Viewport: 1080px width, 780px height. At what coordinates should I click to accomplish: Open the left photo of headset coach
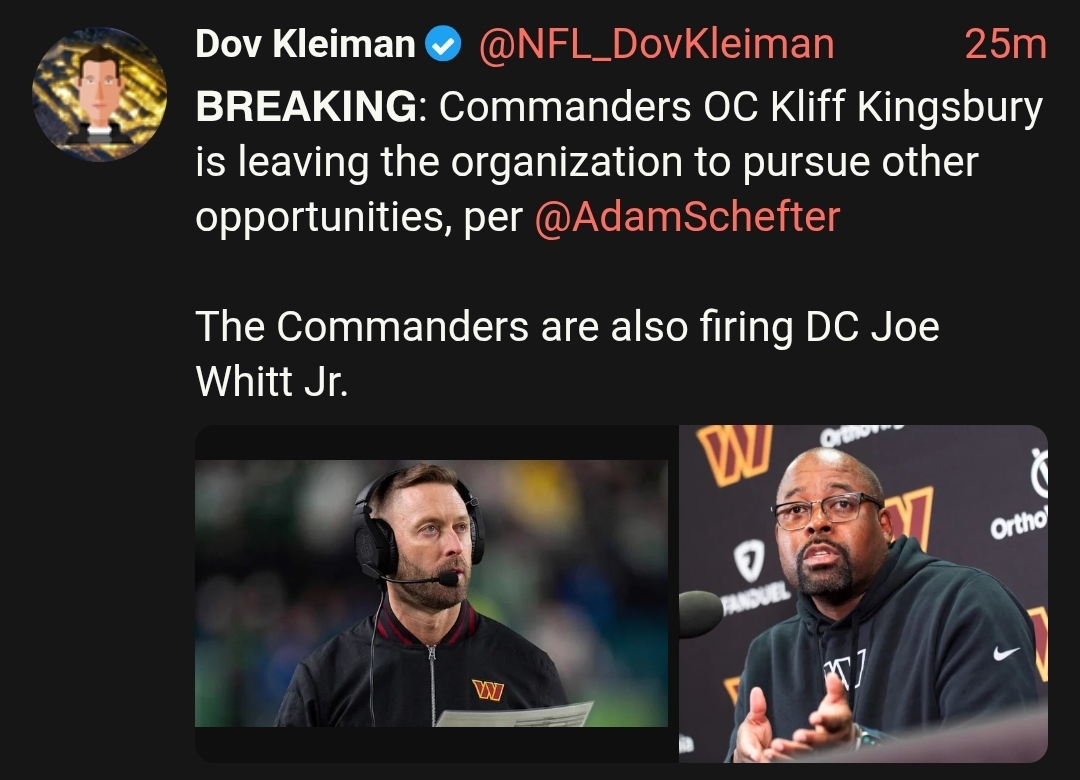coord(431,593)
